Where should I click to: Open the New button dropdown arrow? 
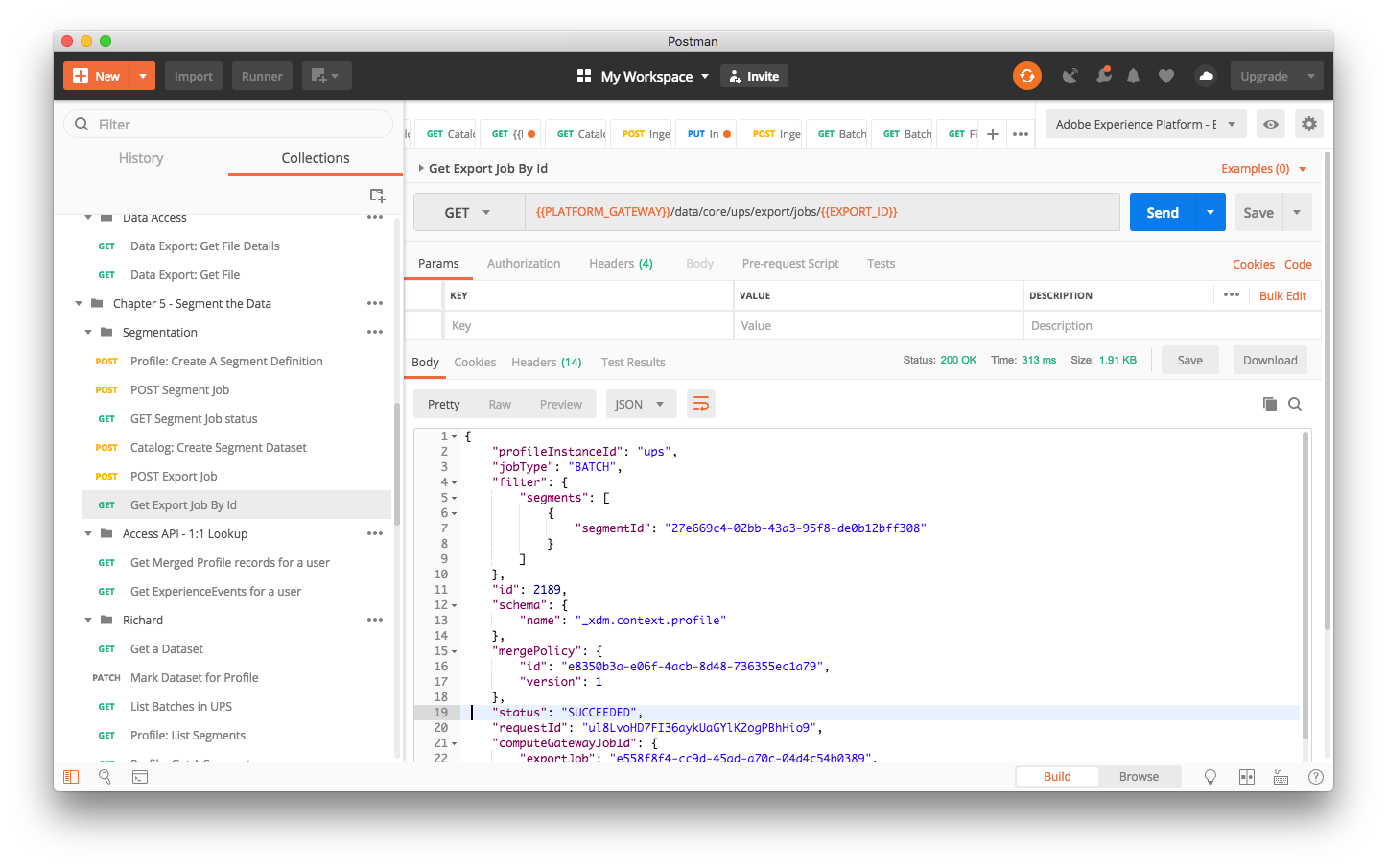pyautogui.click(x=143, y=76)
